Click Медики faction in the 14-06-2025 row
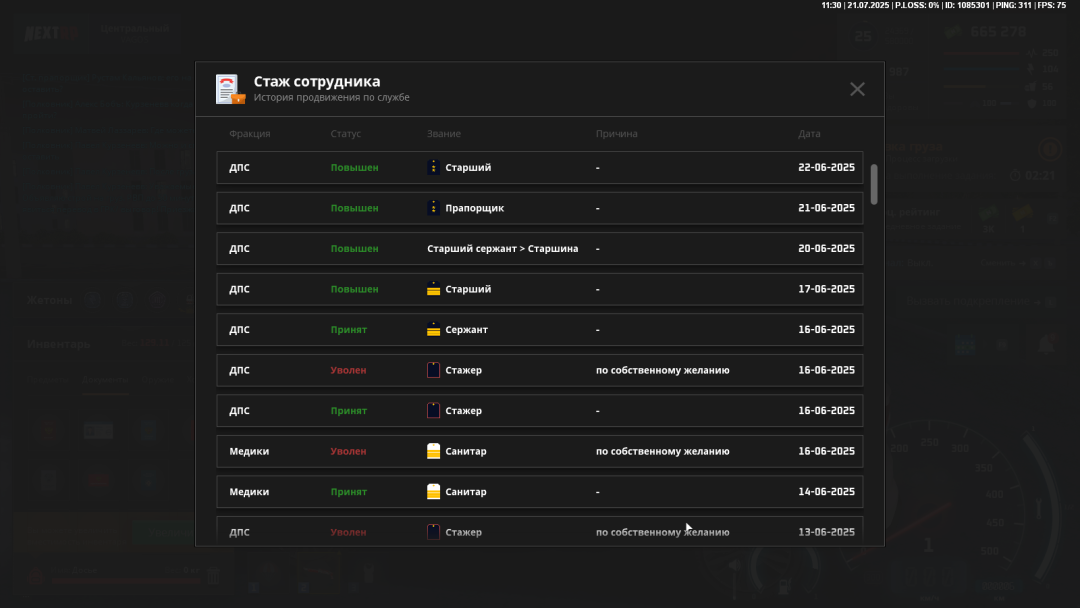This screenshot has width=1080, height=608. coord(249,492)
